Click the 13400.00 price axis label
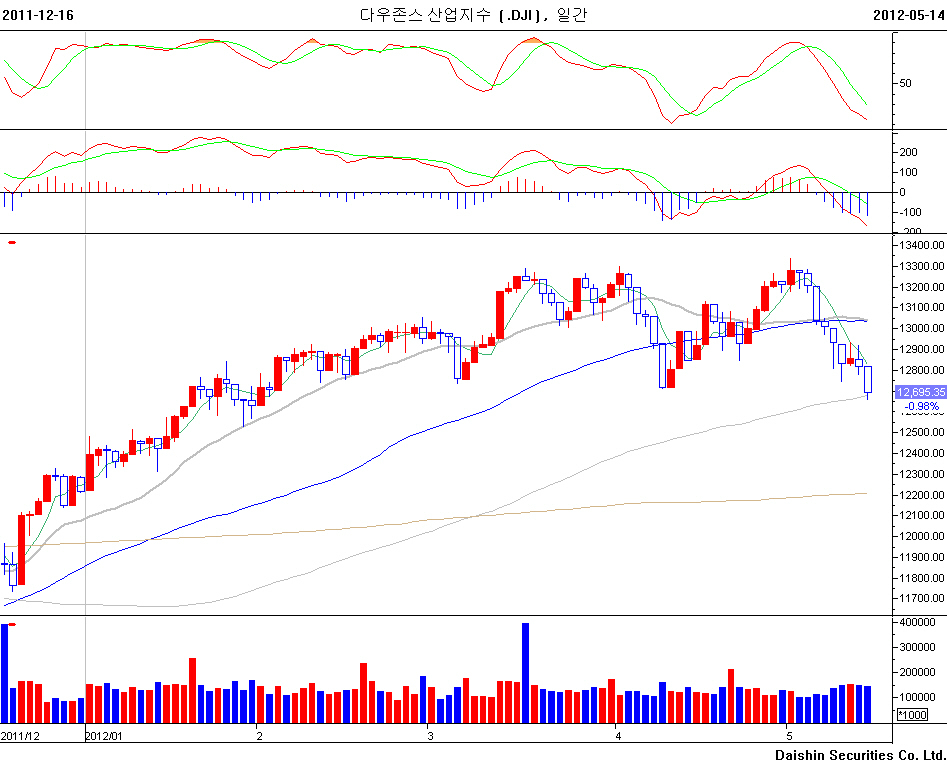 [x=920, y=245]
